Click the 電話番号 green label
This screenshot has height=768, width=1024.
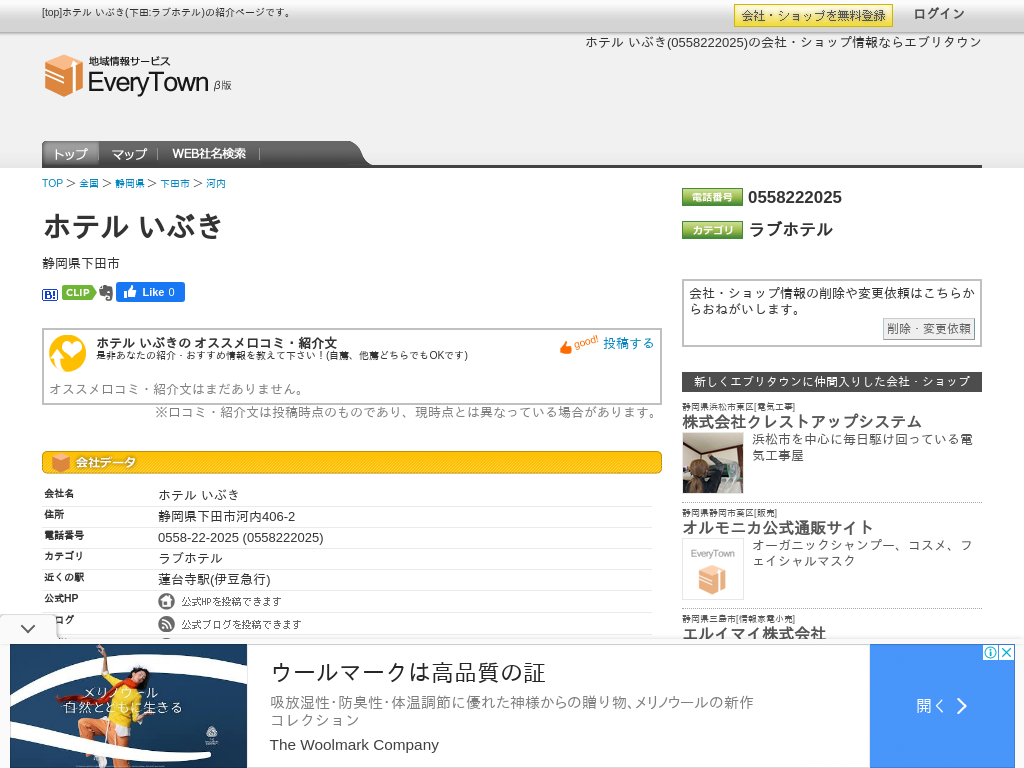pyautogui.click(x=712, y=197)
